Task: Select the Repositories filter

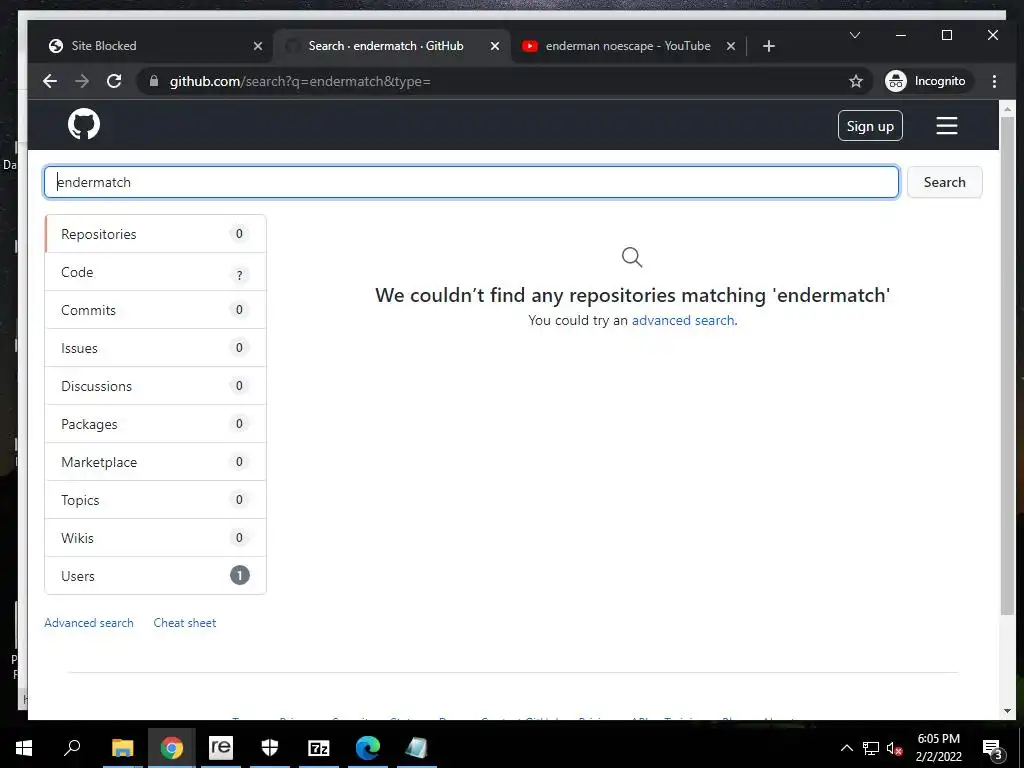Action: [155, 234]
